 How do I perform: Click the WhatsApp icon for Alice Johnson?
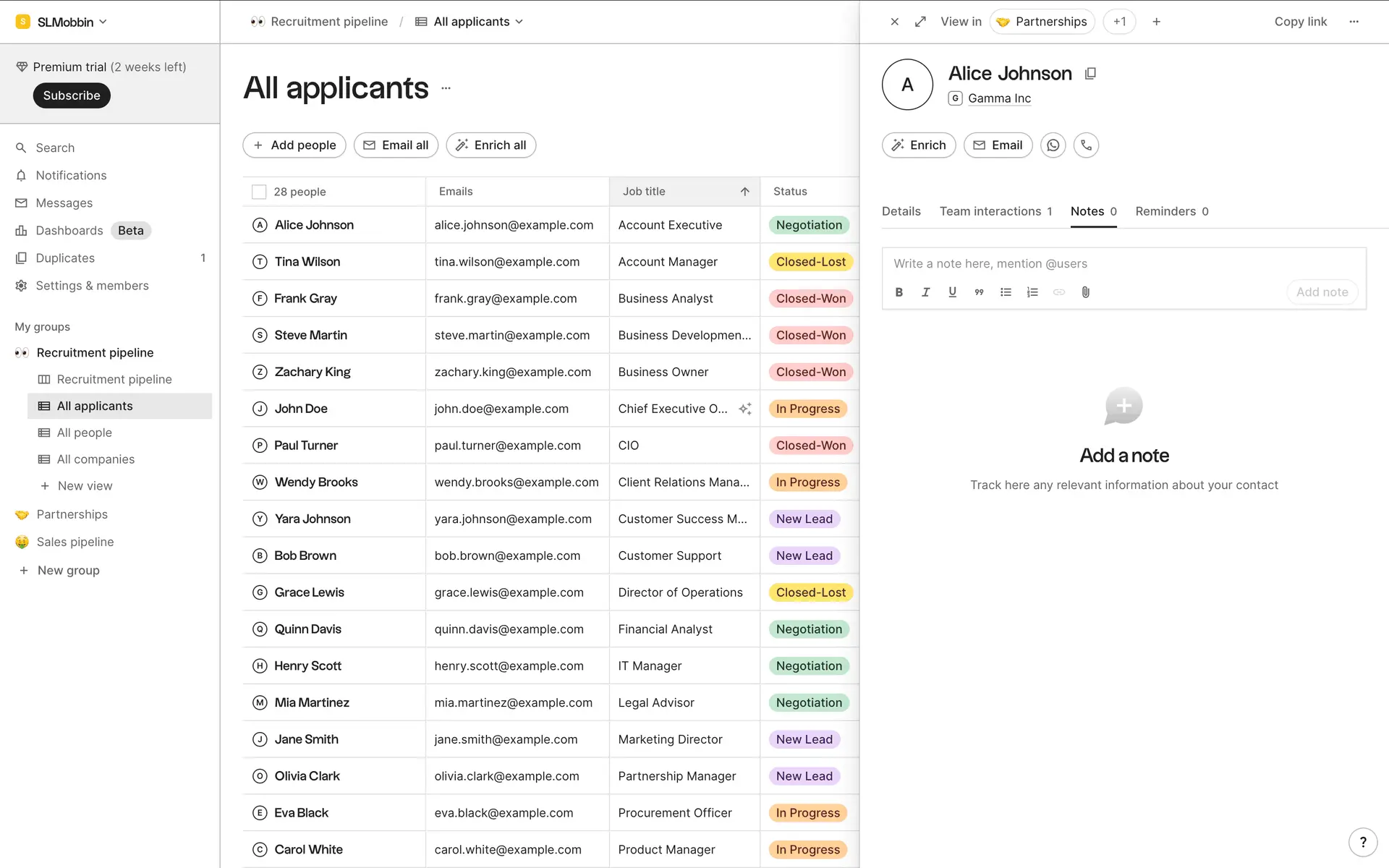(x=1053, y=145)
